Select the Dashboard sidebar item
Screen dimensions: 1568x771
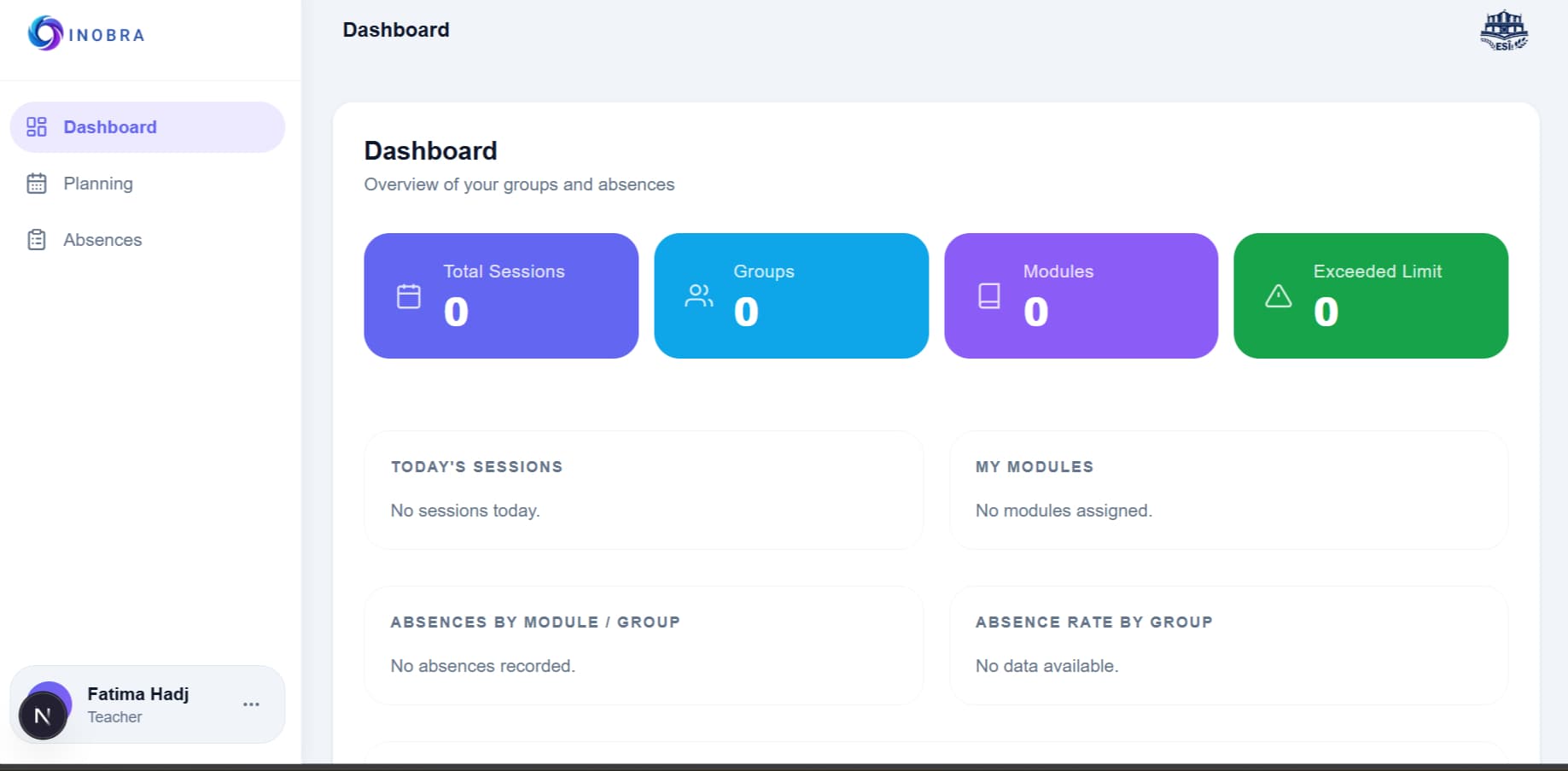pos(147,127)
